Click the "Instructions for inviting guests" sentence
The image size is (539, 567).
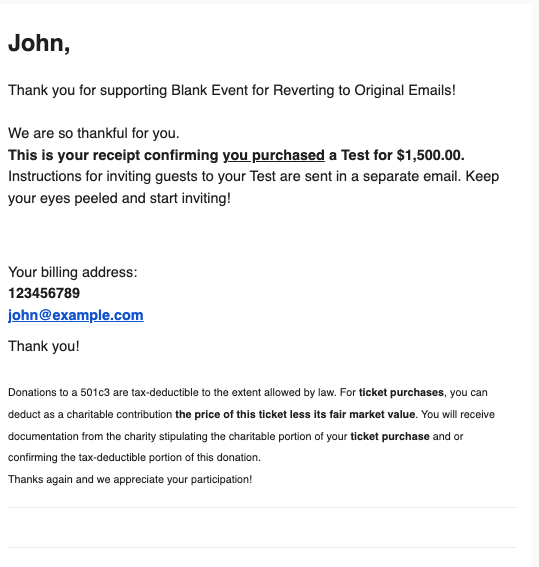click(x=253, y=176)
